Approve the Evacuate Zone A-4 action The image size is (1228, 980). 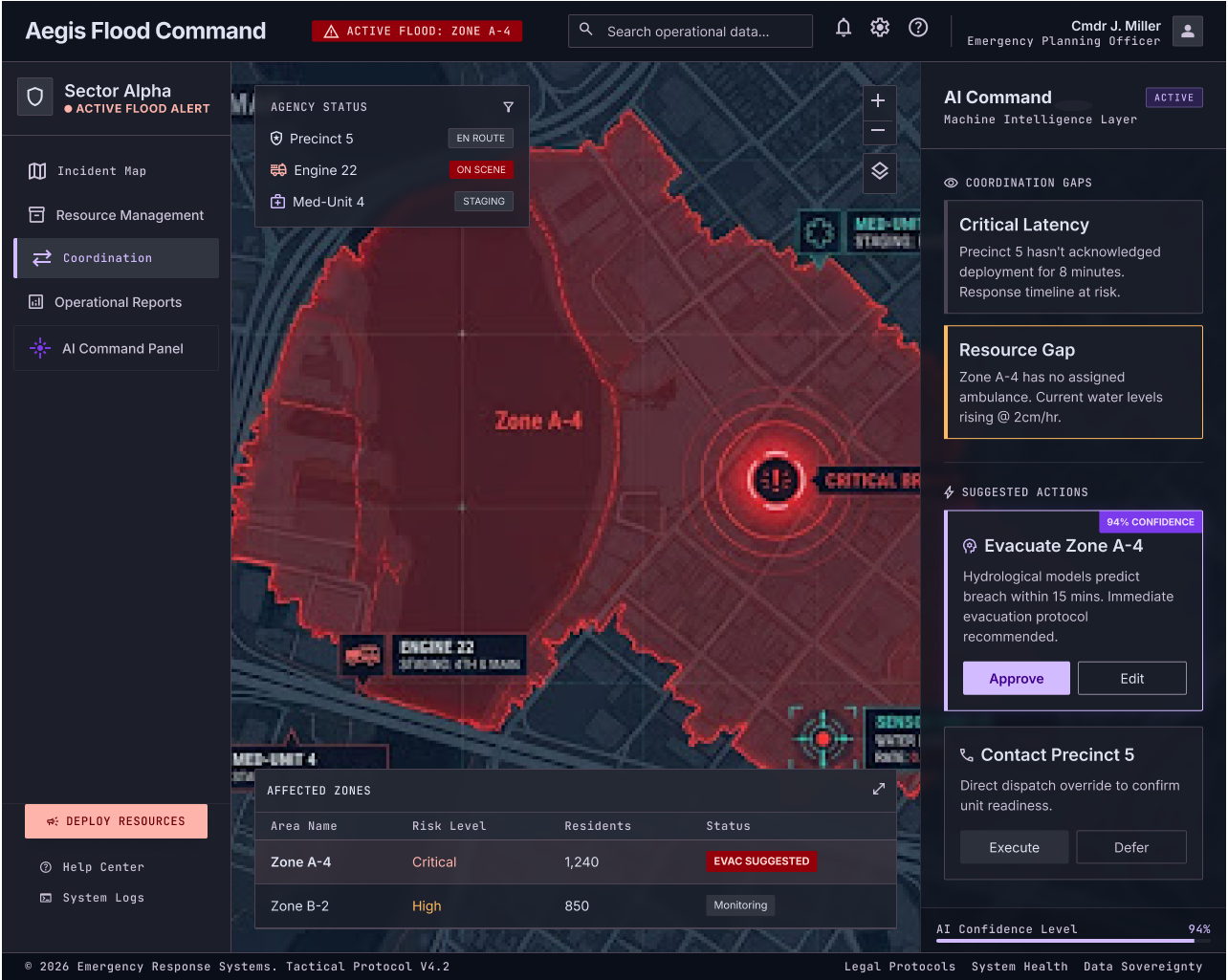point(1017,679)
